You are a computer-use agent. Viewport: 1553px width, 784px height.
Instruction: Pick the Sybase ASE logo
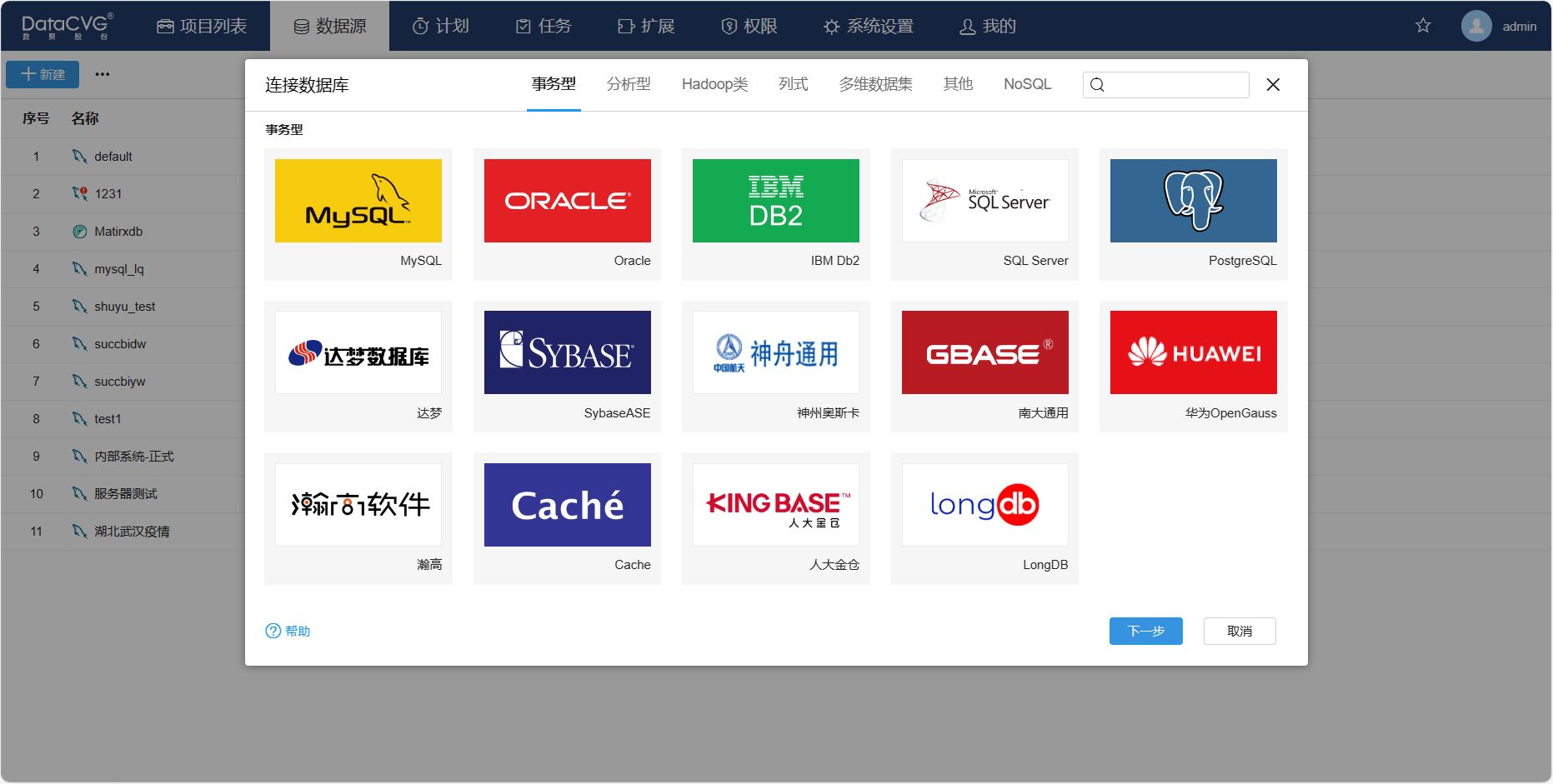[x=567, y=352]
